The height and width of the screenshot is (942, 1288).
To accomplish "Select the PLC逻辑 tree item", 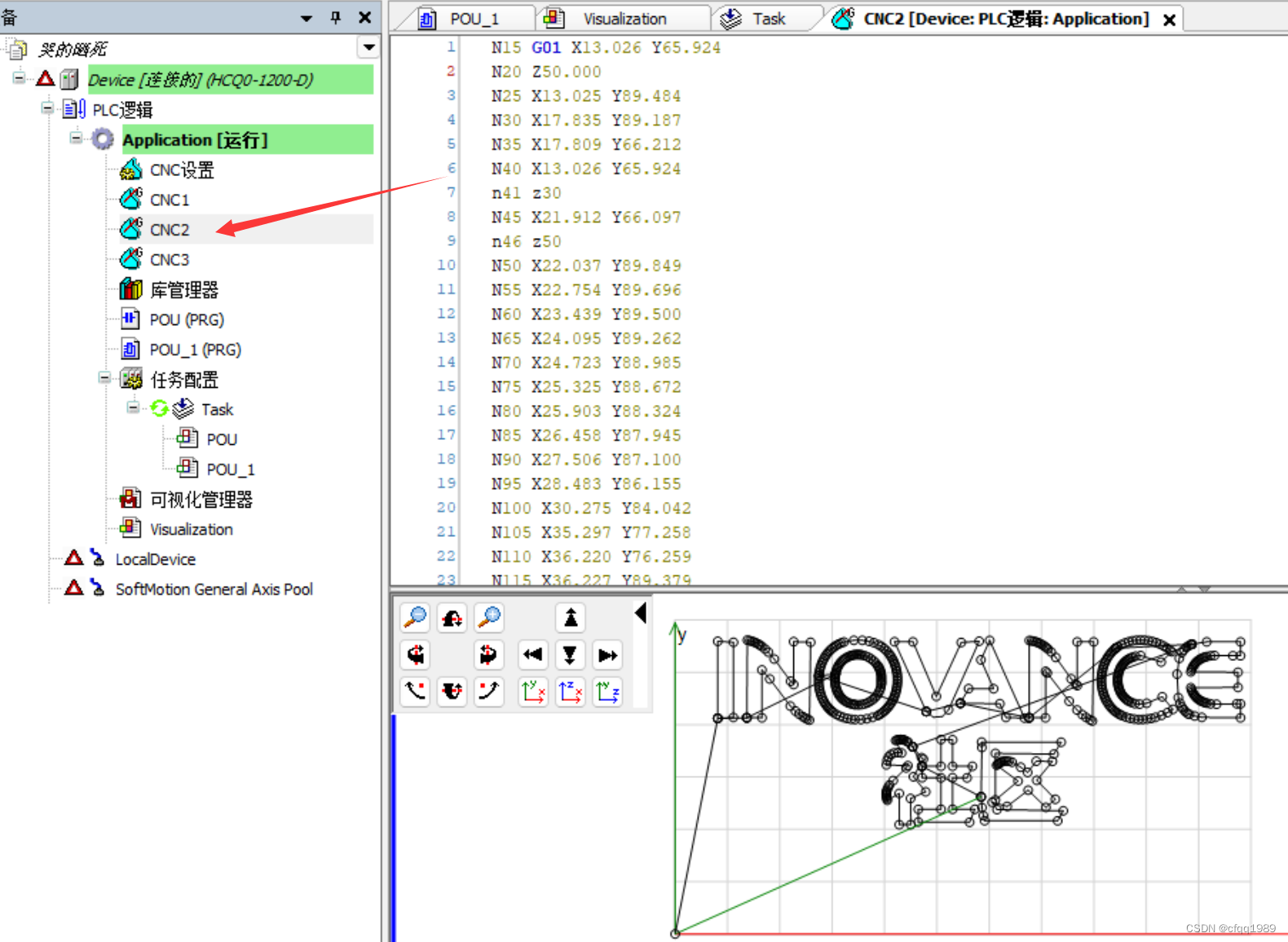I will pyautogui.click(x=122, y=110).
